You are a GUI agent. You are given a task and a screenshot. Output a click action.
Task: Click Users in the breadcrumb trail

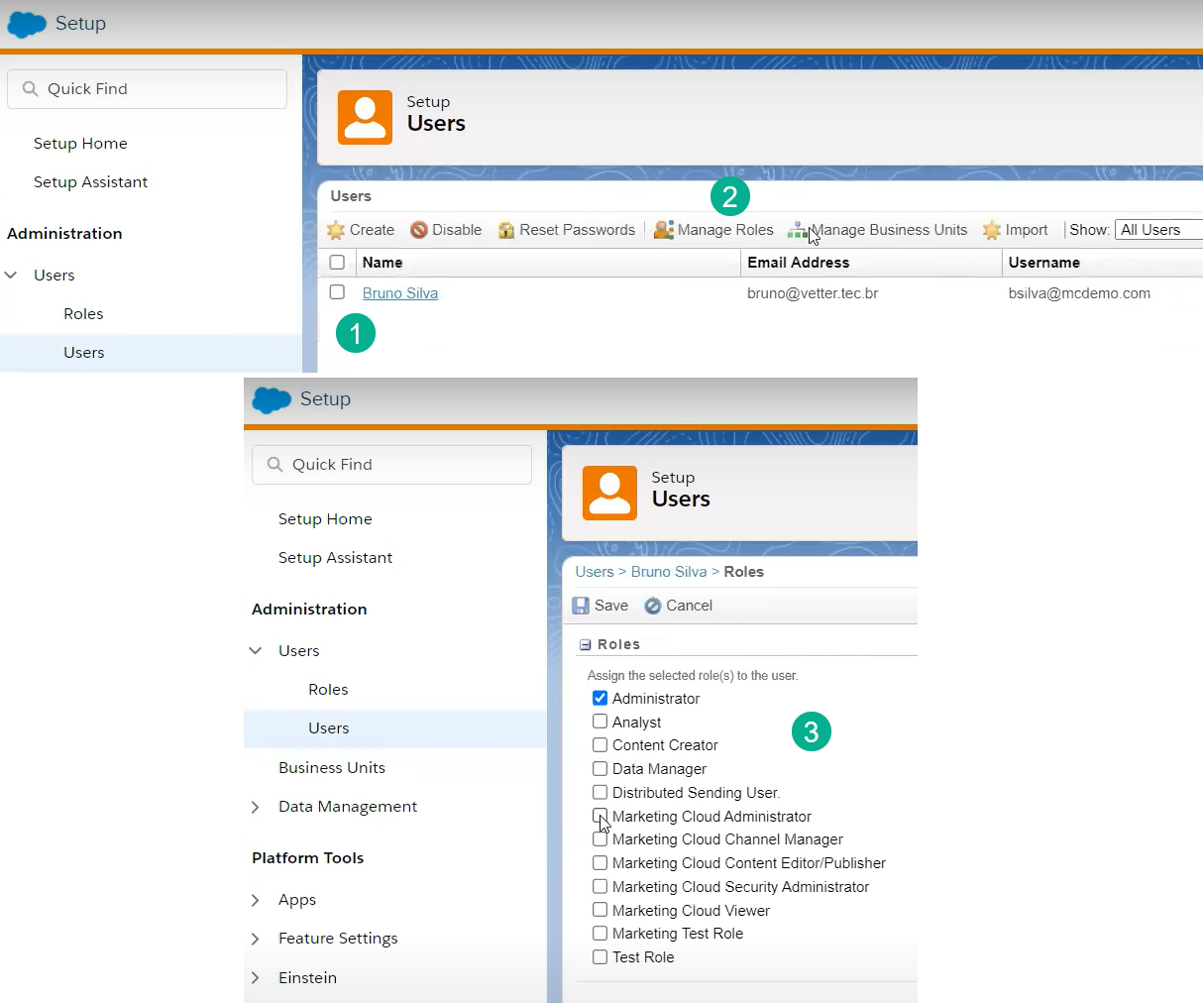[x=595, y=571]
